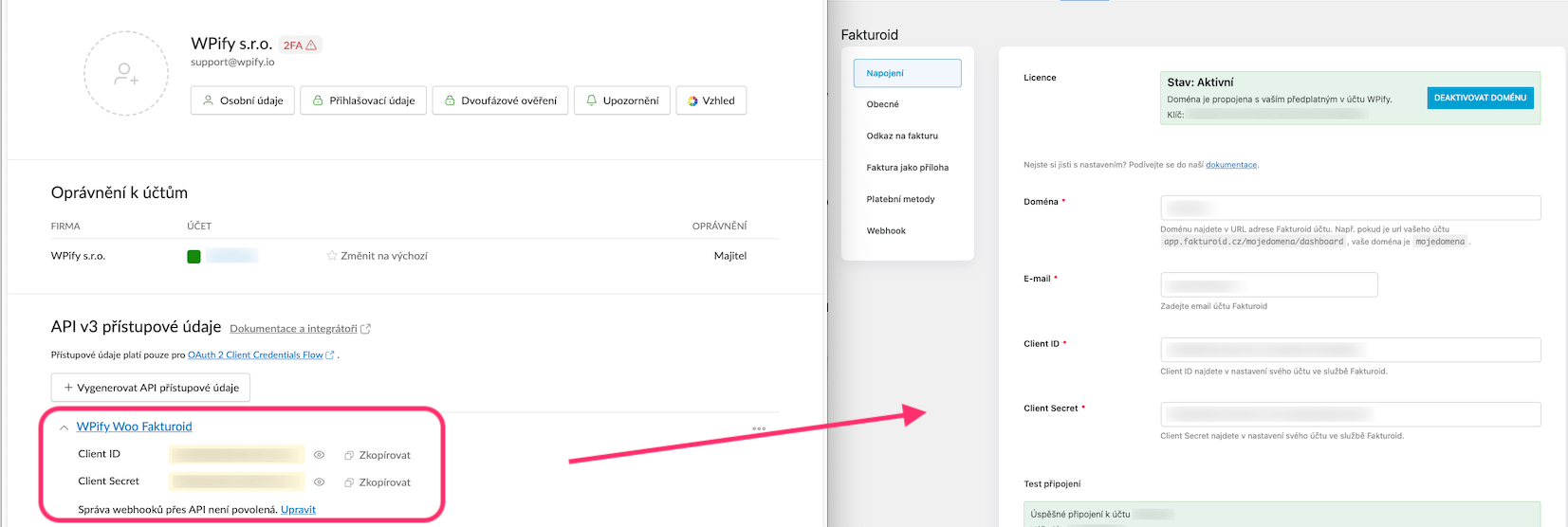Select the Platební metody tab
1568x527 pixels.
tap(900, 199)
